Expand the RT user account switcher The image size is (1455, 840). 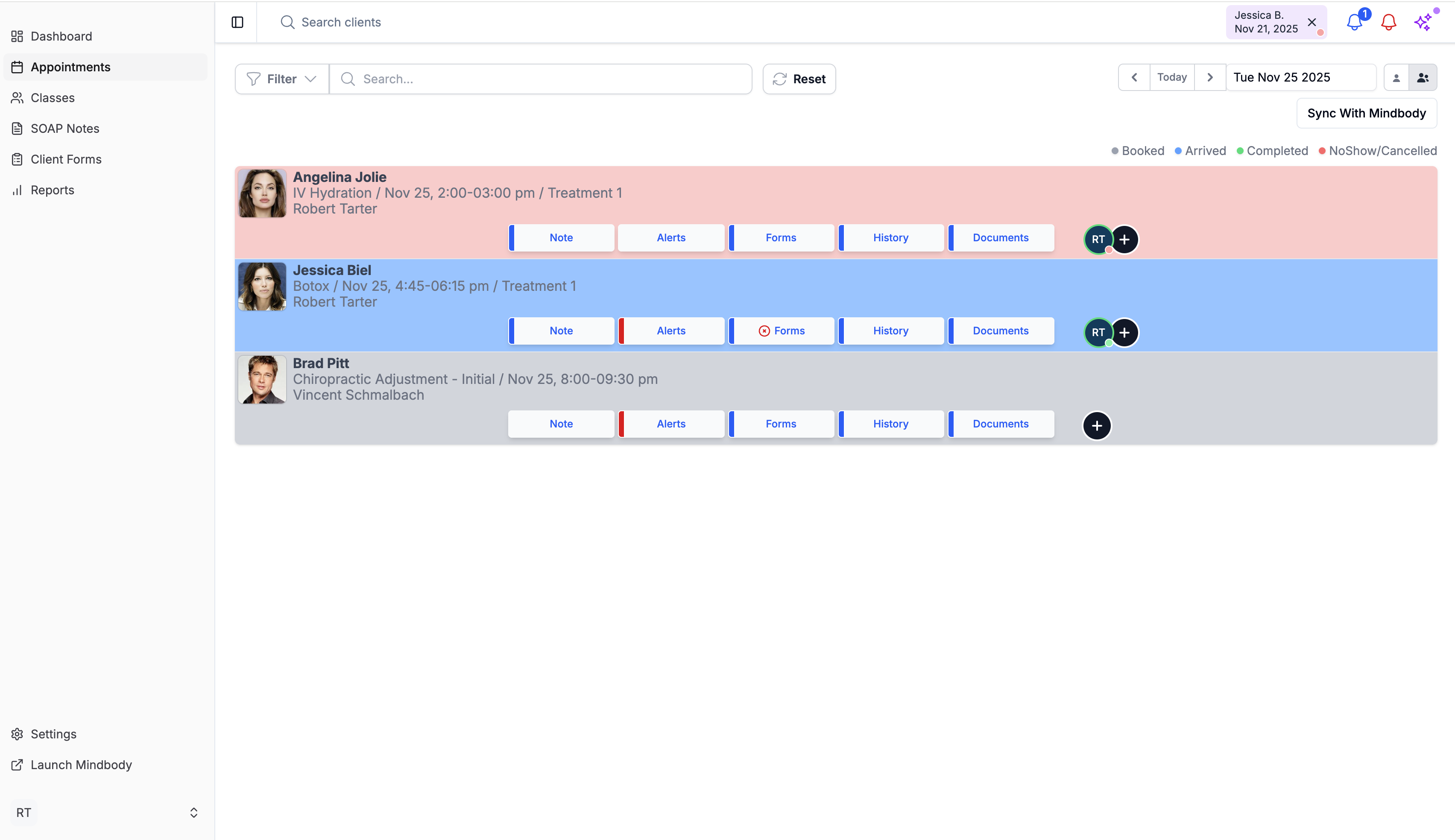pos(193,812)
